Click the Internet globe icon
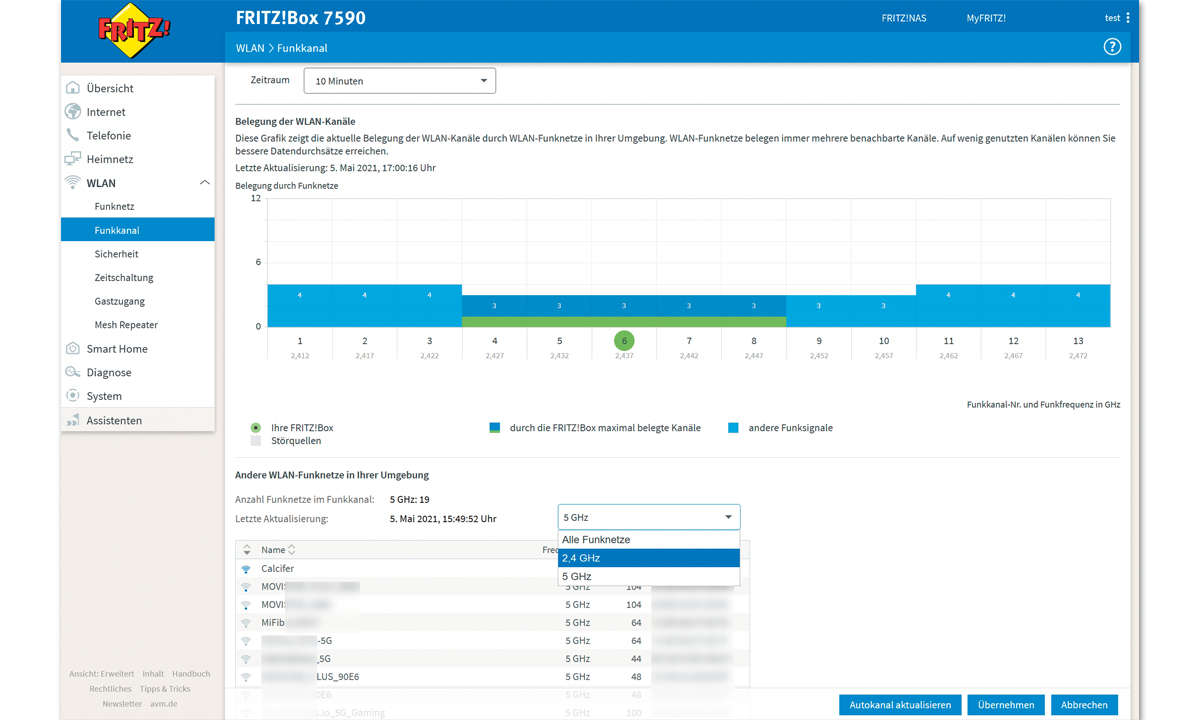 tap(72, 112)
